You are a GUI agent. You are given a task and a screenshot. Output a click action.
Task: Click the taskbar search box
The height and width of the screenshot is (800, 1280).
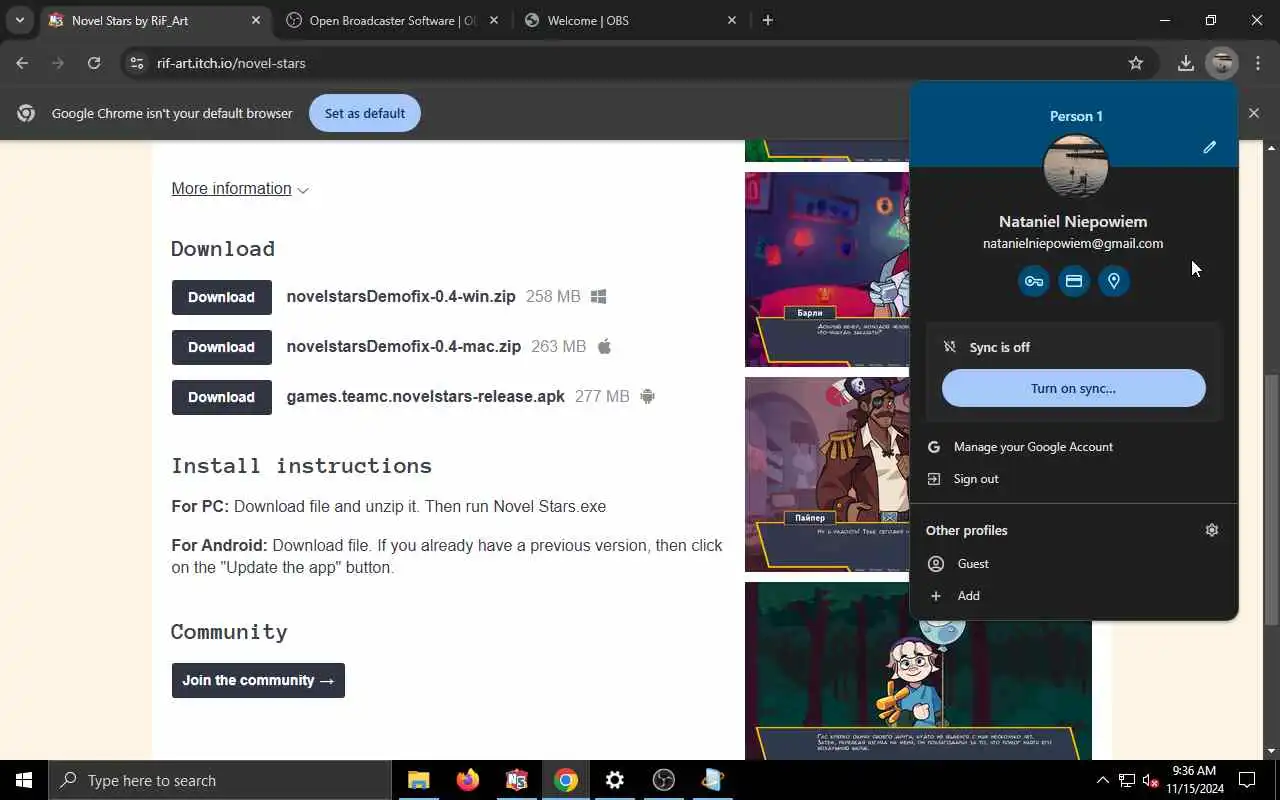(x=220, y=780)
